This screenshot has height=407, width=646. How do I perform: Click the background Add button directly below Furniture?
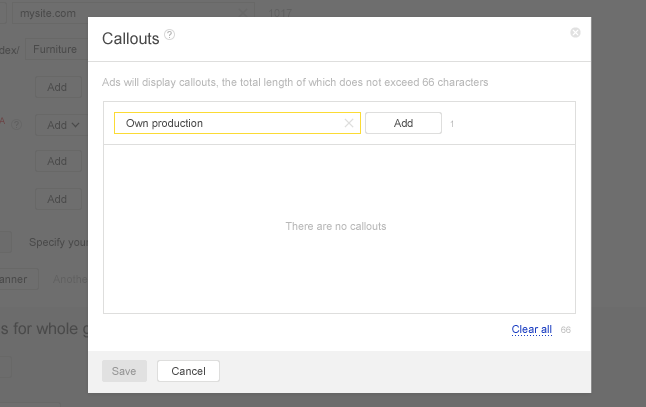[57, 87]
